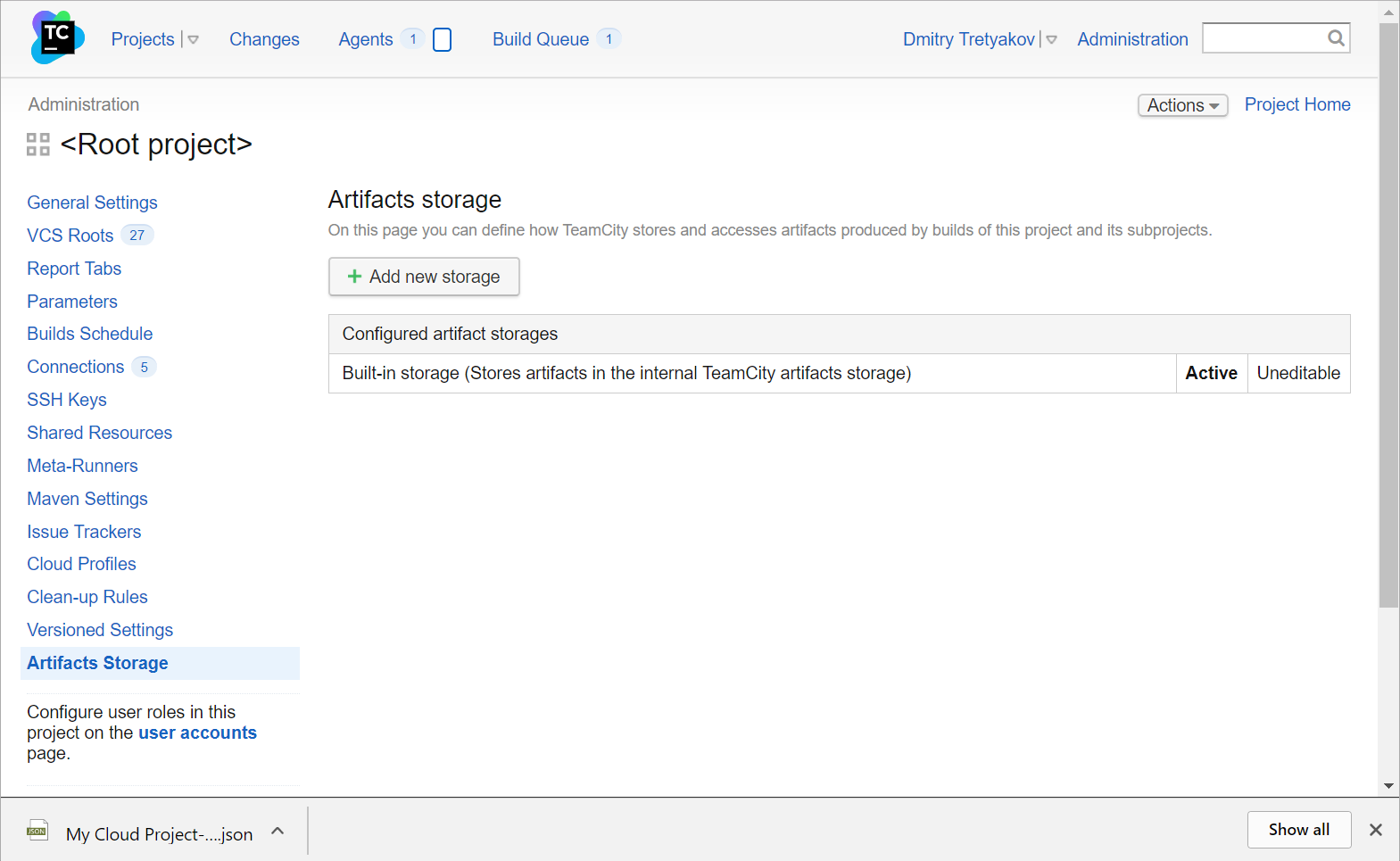The image size is (1400, 861).
Task: Click Add new storage button
Action: (x=424, y=277)
